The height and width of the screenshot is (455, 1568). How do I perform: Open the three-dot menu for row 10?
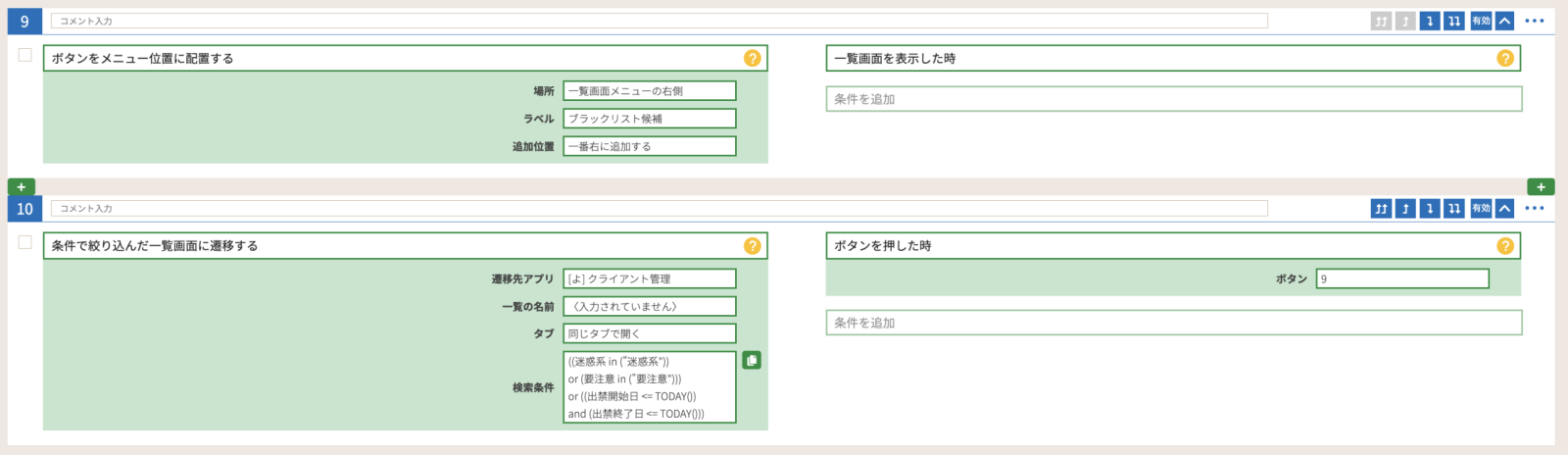pos(1535,209)
